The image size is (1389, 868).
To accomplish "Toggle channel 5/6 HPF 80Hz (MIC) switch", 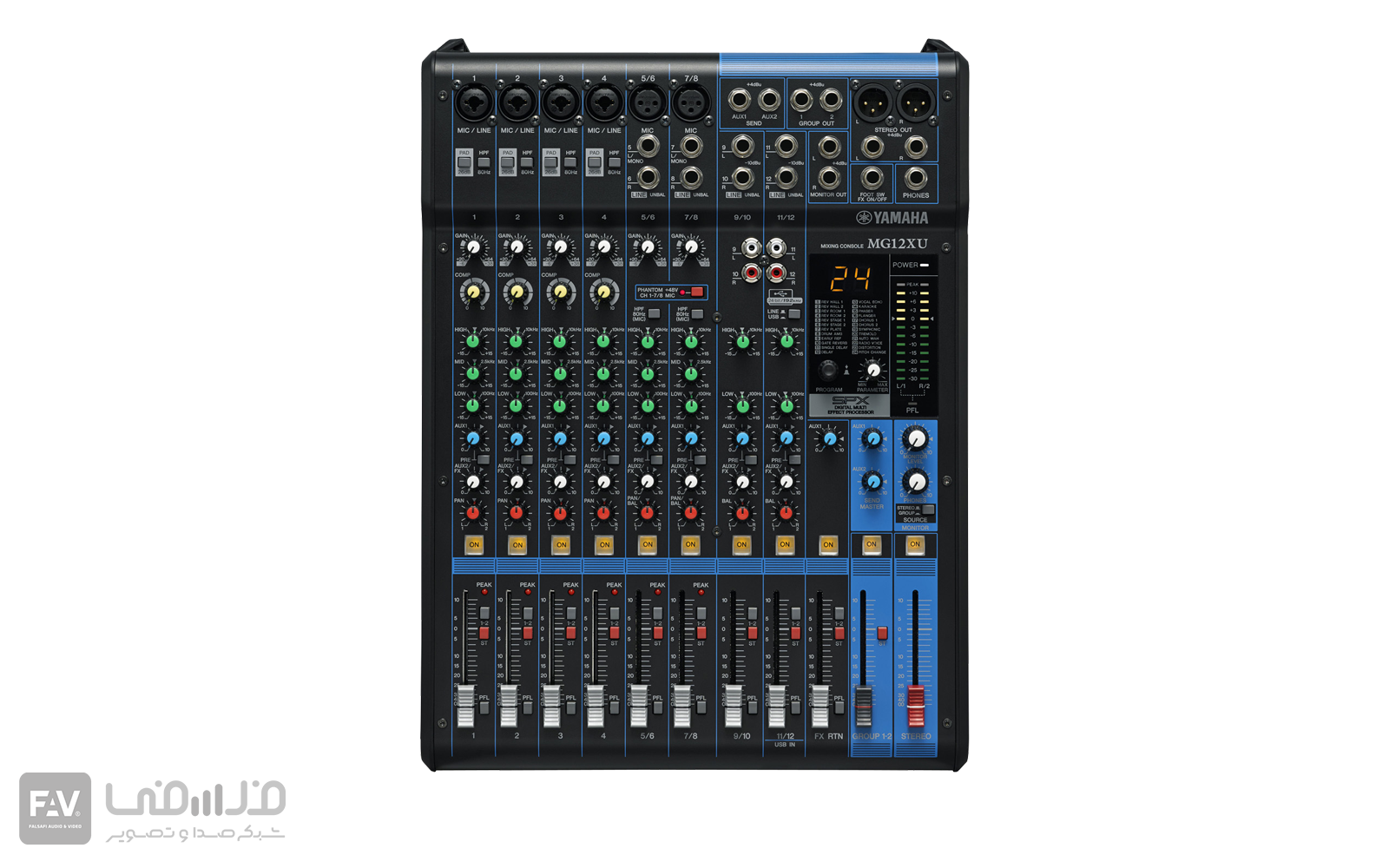I will click(654, 313).
